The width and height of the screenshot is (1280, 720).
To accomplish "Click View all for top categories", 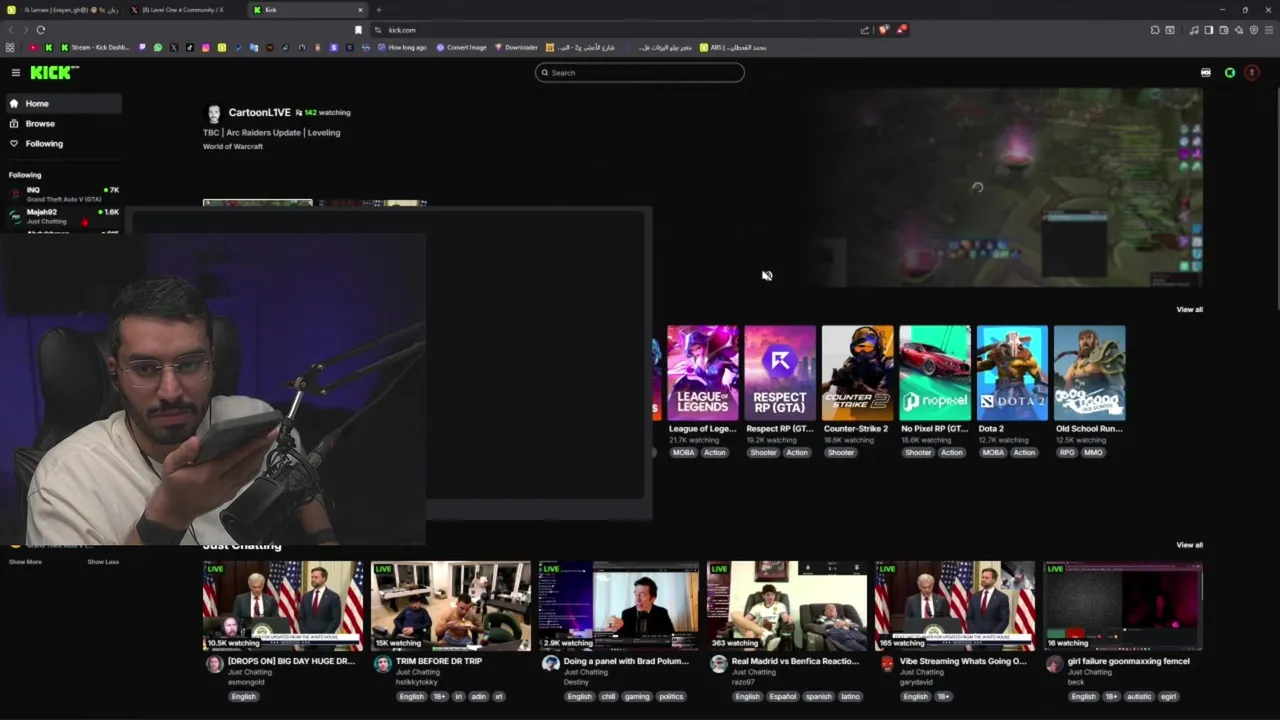I will (x=1189, y=310).
